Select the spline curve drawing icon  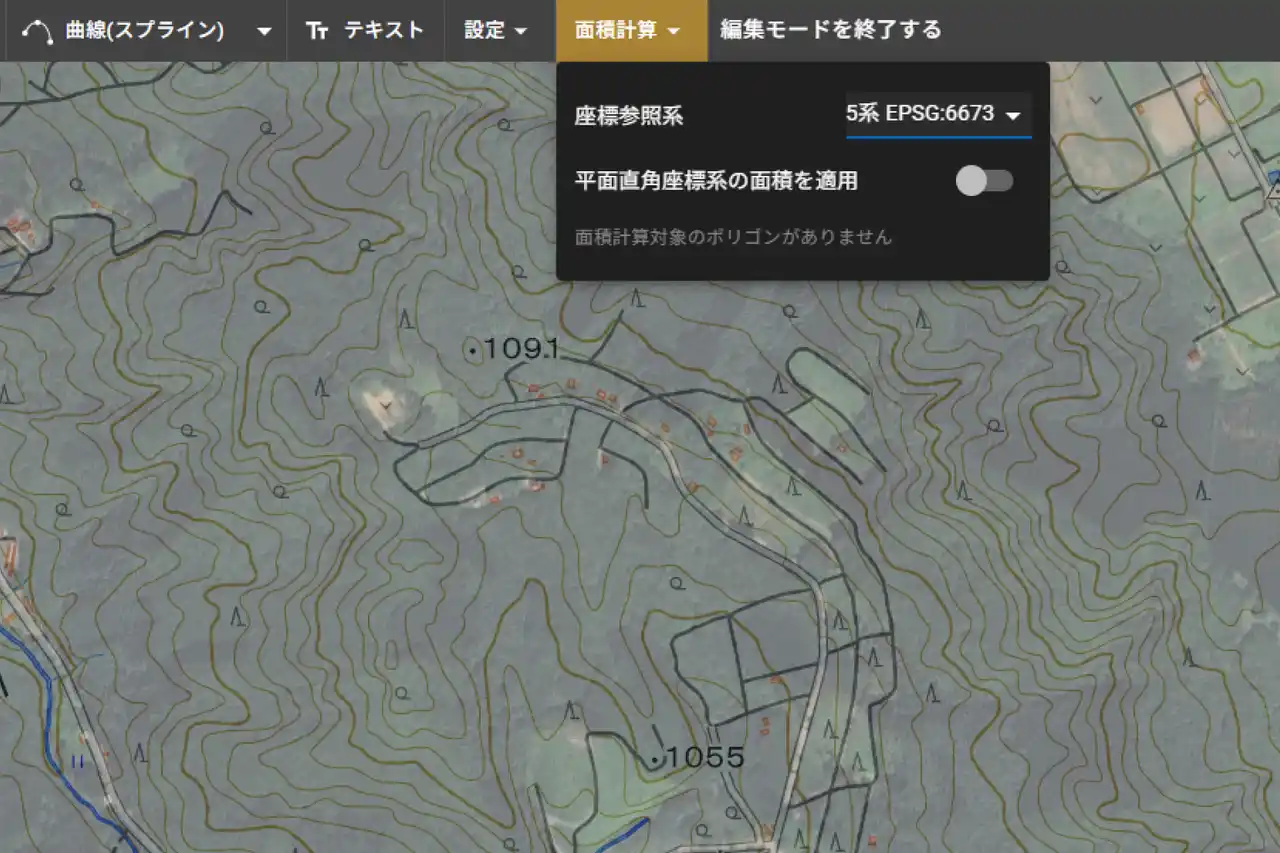pyautogui.click(x=37, y=31)
